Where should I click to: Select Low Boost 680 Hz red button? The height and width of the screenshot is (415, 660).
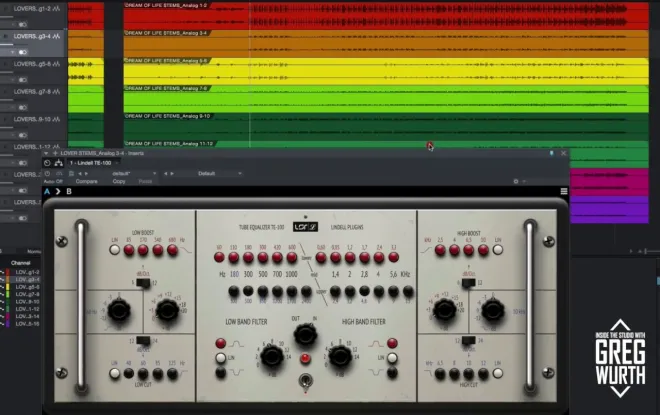click(x=173, y=250)
